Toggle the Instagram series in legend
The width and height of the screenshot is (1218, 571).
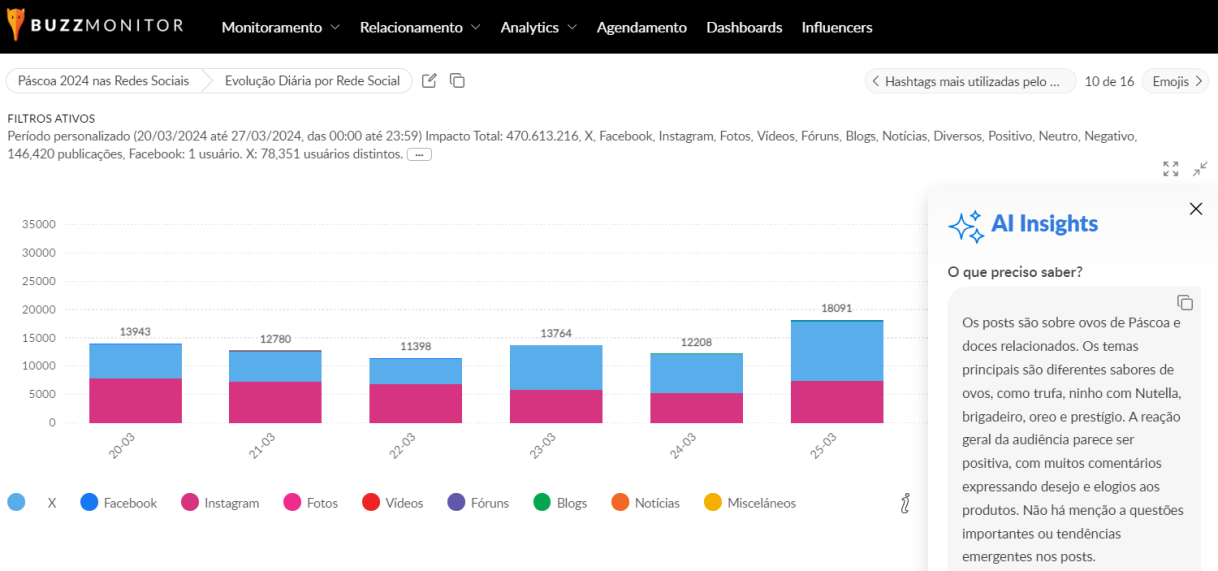click(219, 503)
